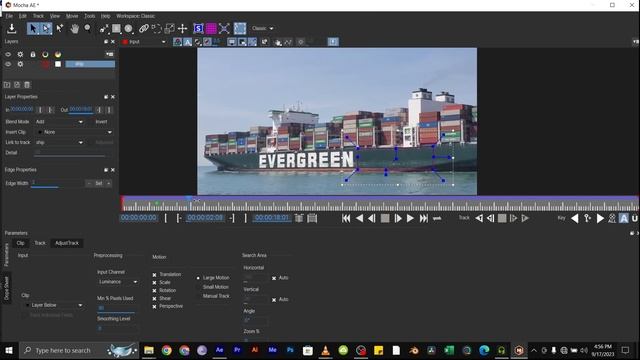Toggle the Scale motion checkbox
The height and width of the screenshot is (360, 640).
tap(154, 282)
